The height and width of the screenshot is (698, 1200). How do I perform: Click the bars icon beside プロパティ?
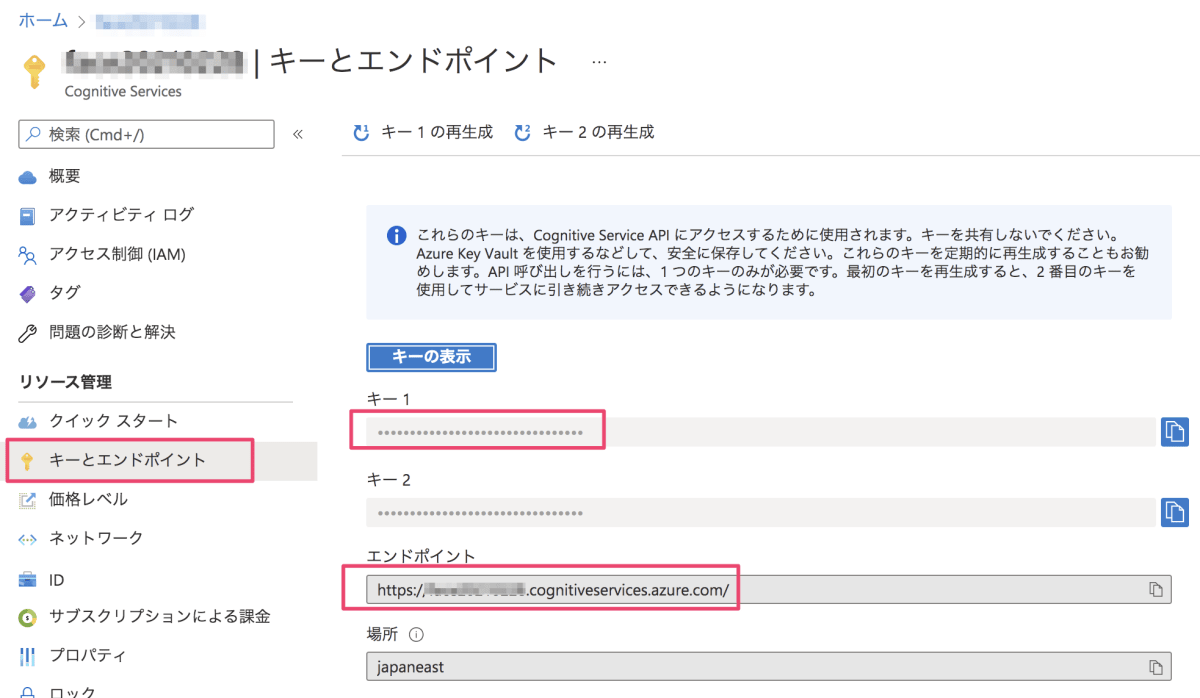[x=28, y=657]
